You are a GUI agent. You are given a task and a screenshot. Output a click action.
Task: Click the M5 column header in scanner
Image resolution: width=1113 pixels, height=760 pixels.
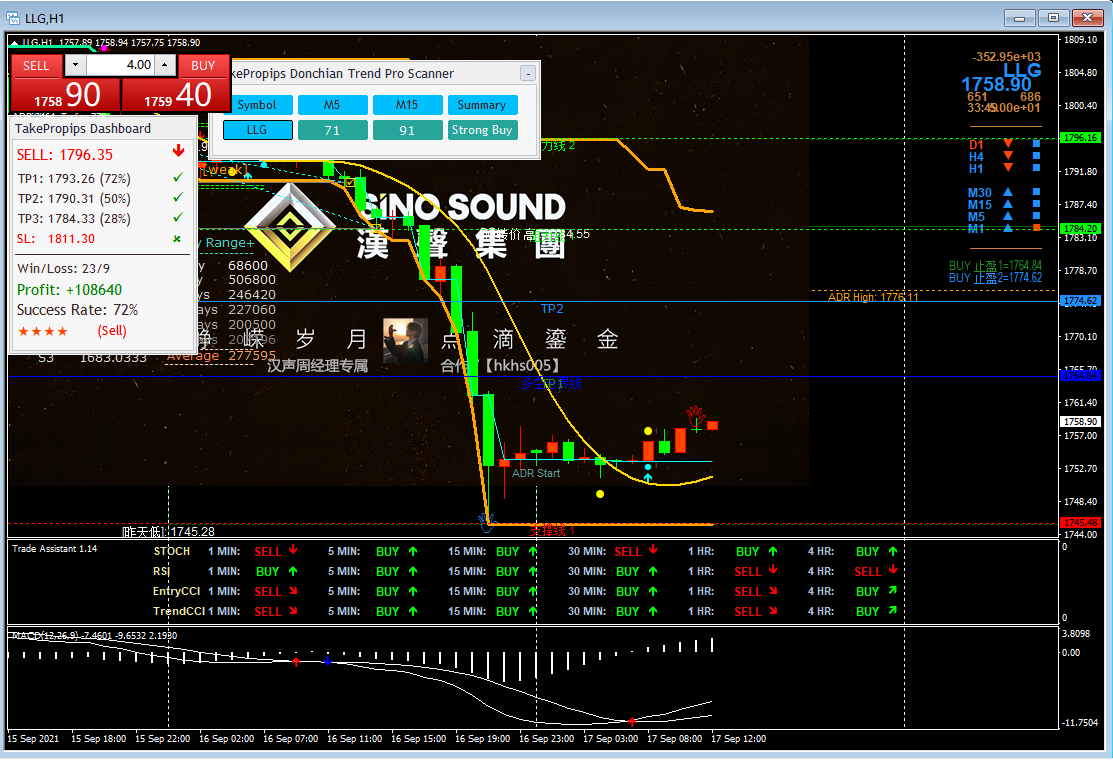tap(332, 105)
